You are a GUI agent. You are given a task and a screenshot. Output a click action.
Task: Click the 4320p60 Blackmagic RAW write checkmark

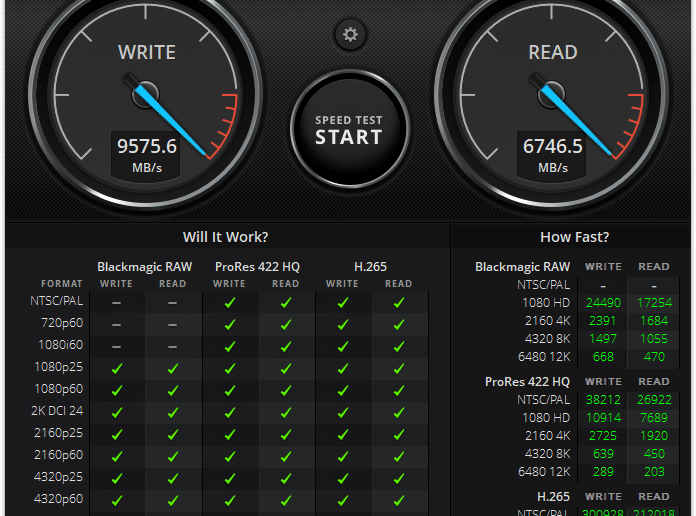click(117, 500)
